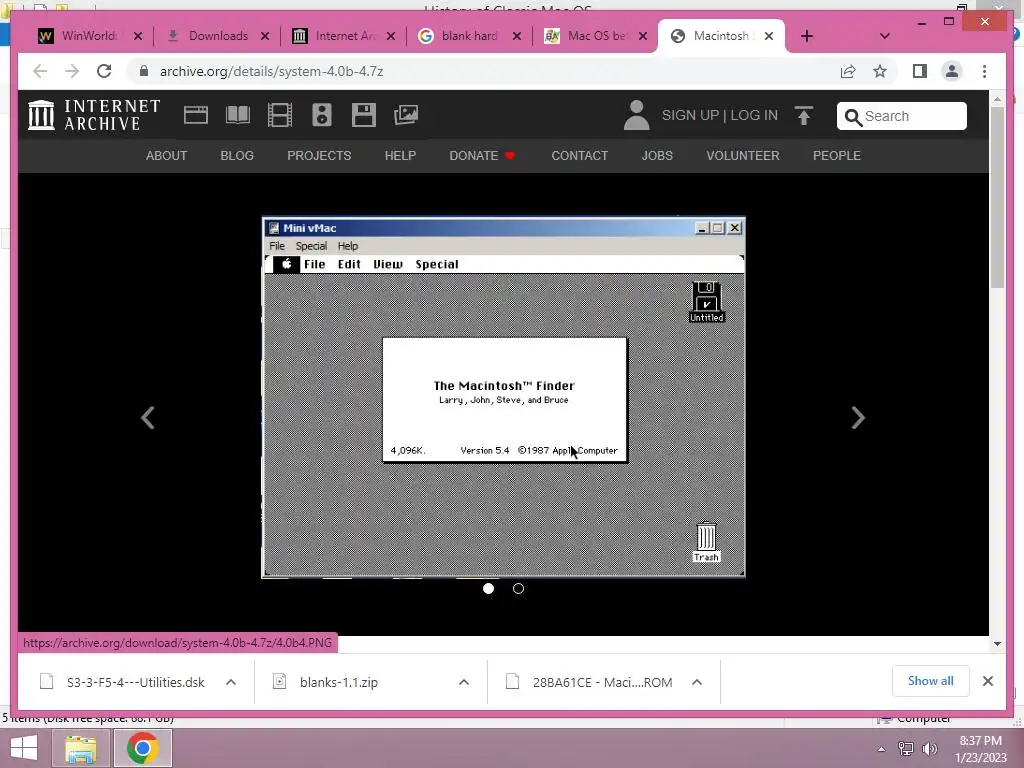This screenshot has width=1024, height=768.
Task: Open the Web (Wayback) media icon
Action: (195, 115)
